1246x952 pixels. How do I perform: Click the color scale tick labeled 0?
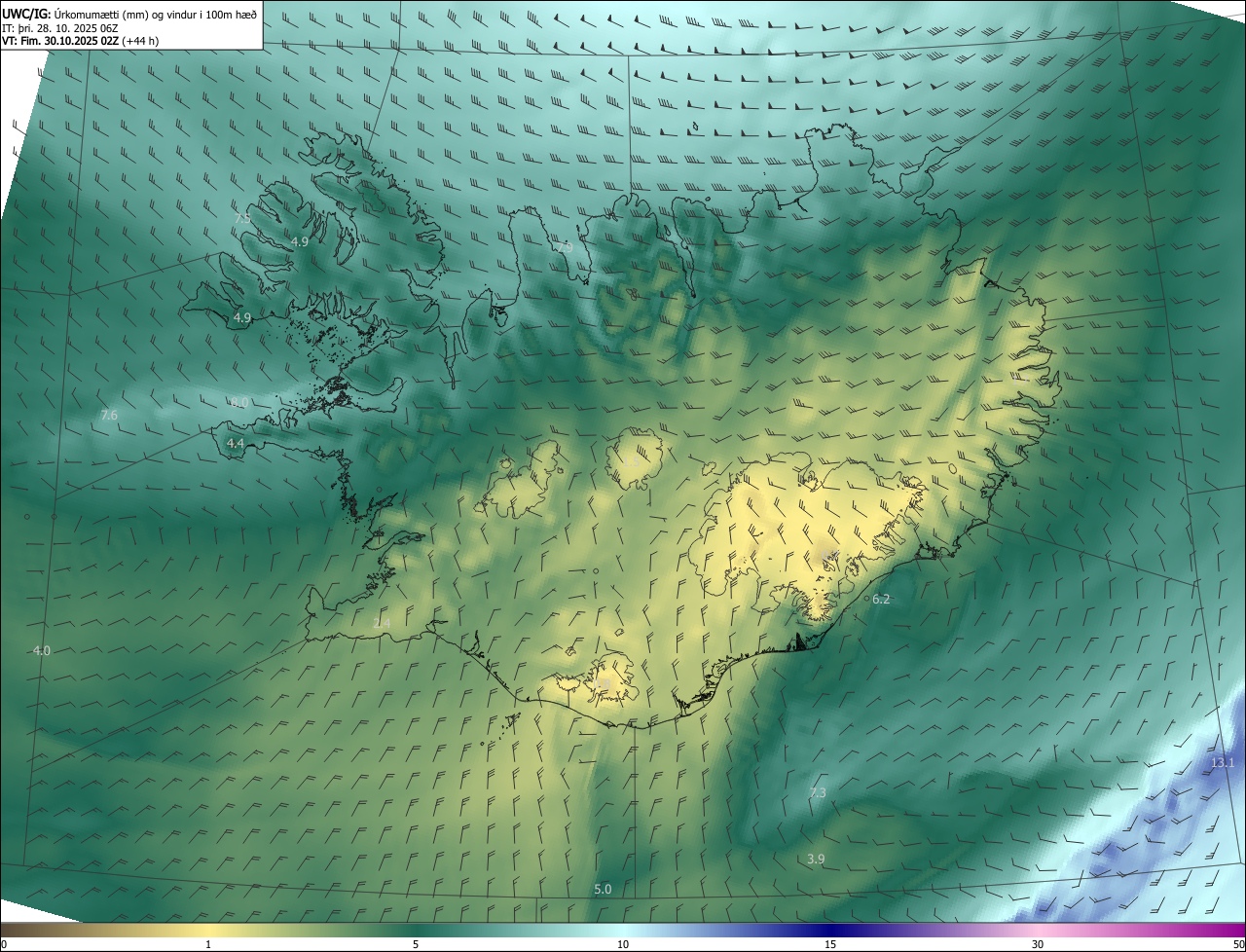pos(4,944)
